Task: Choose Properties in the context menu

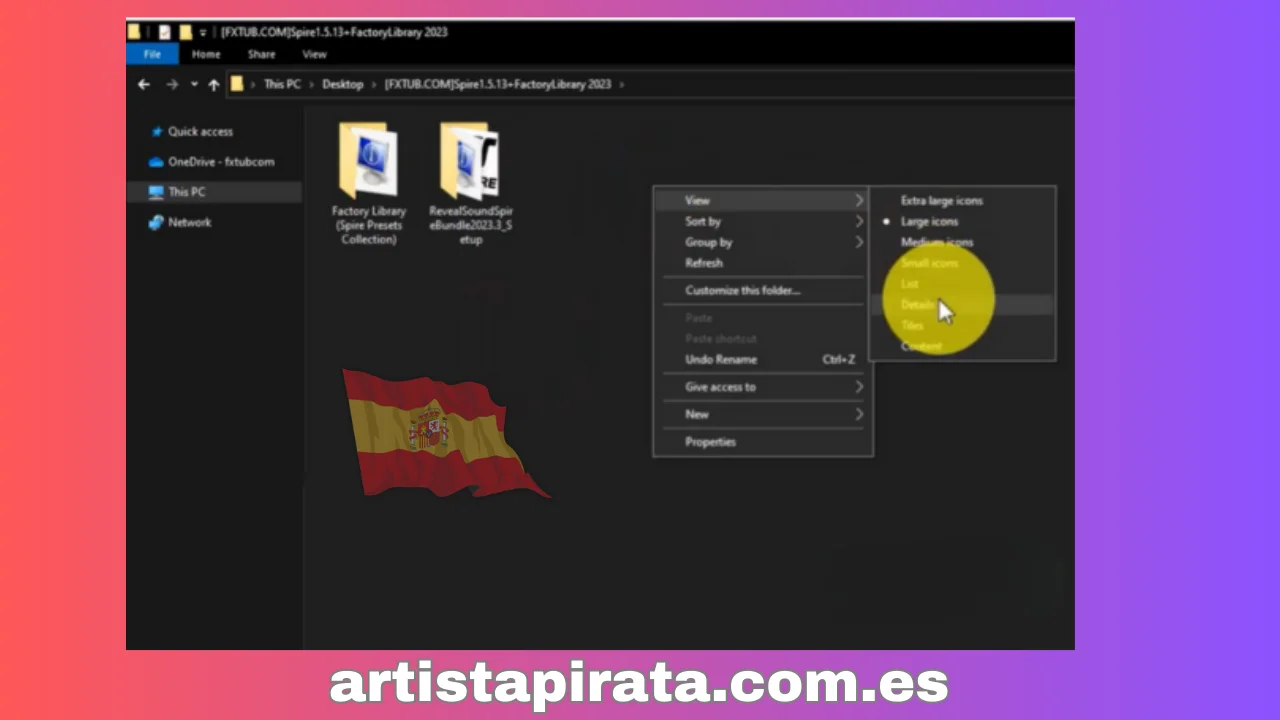Action: tap(762, 442)
